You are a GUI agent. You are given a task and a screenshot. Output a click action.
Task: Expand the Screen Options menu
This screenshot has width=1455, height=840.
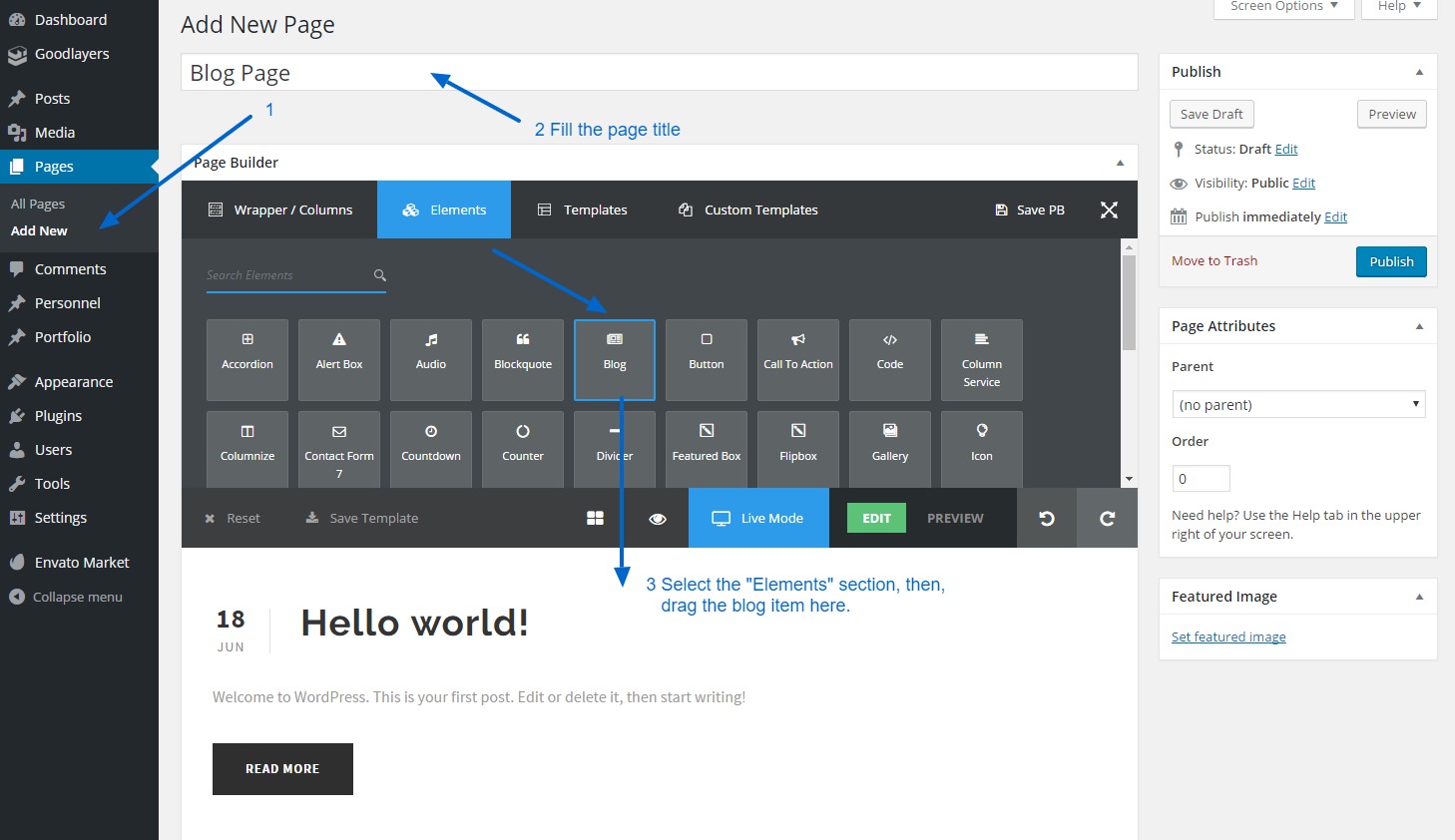(1283, 7)
